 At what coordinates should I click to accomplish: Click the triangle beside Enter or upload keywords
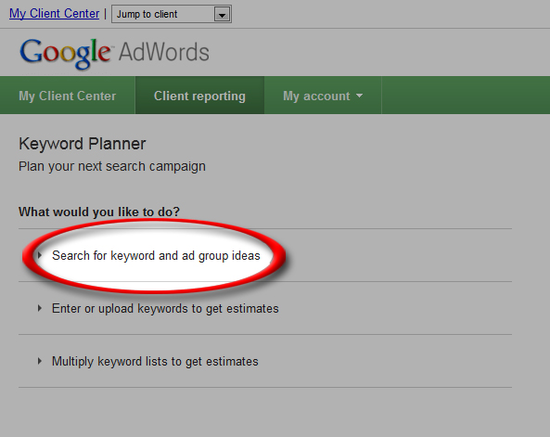click(40, 308)
